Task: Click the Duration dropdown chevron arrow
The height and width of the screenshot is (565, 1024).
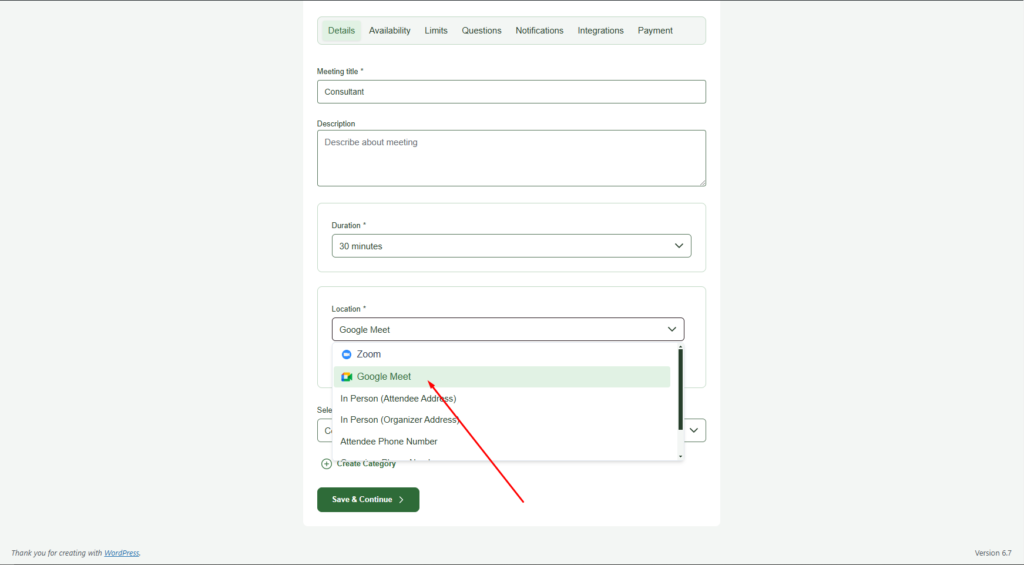Action: click(679, 246)
